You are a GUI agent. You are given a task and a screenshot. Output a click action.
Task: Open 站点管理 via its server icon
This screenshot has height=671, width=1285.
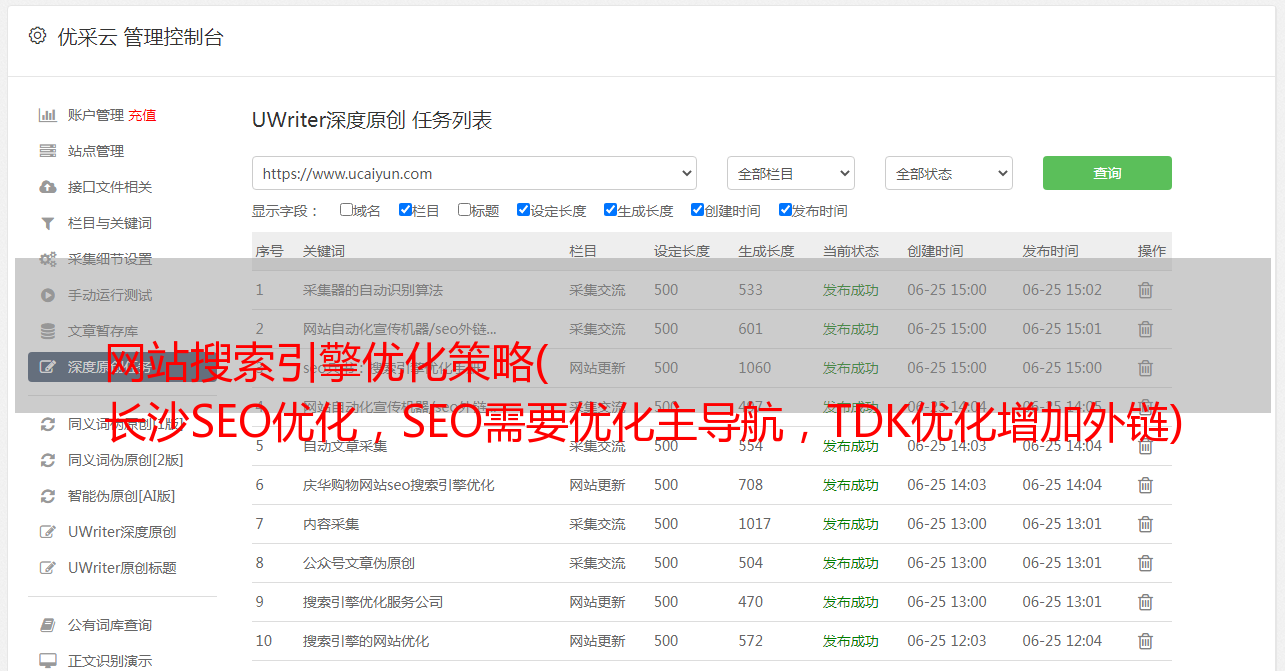point(47,151)
